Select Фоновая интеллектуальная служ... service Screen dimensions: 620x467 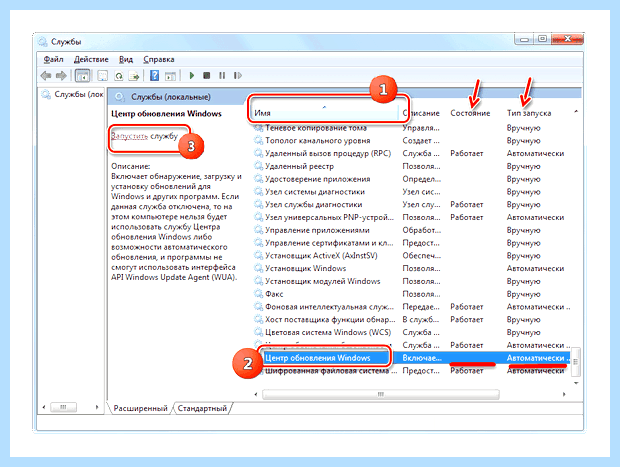329,307
